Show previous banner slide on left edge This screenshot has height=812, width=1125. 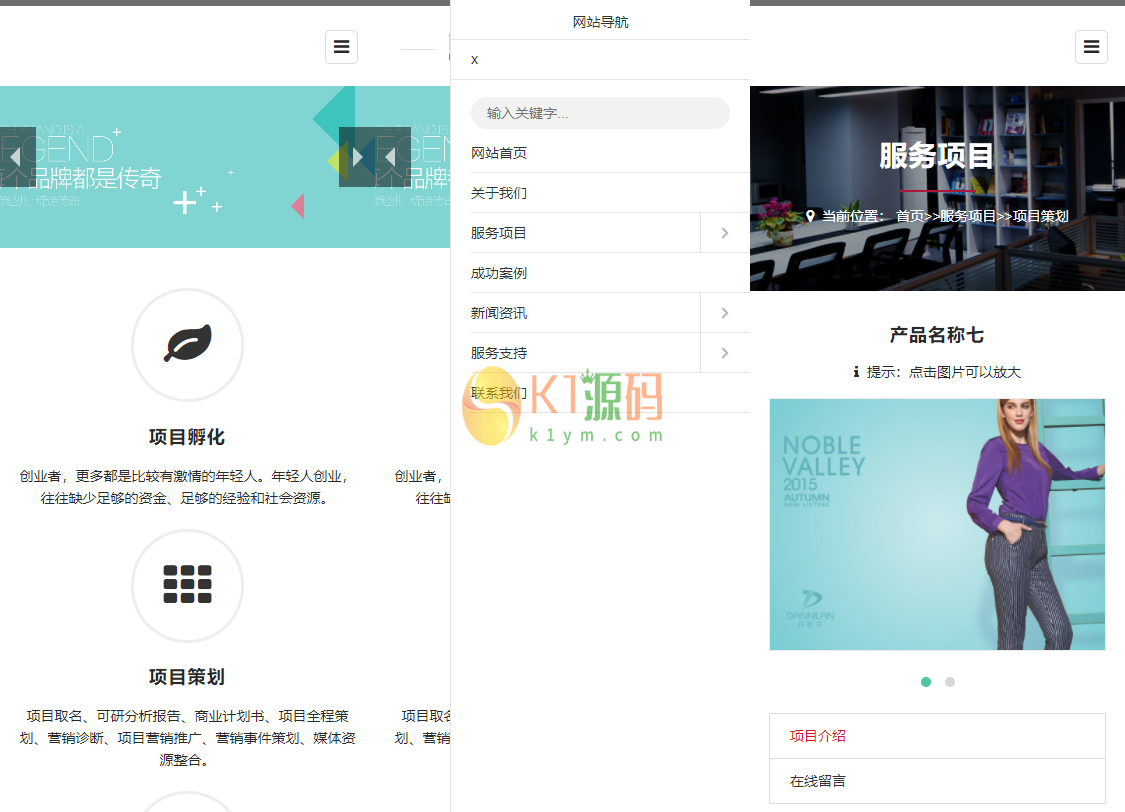click(16, 156)
